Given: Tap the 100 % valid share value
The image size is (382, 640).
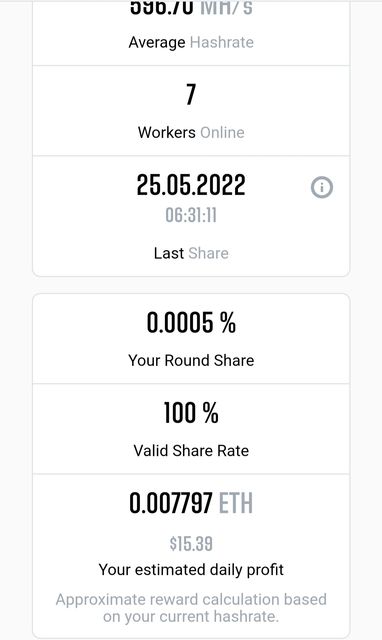Looking at the screenshot, I should [191, 413].
